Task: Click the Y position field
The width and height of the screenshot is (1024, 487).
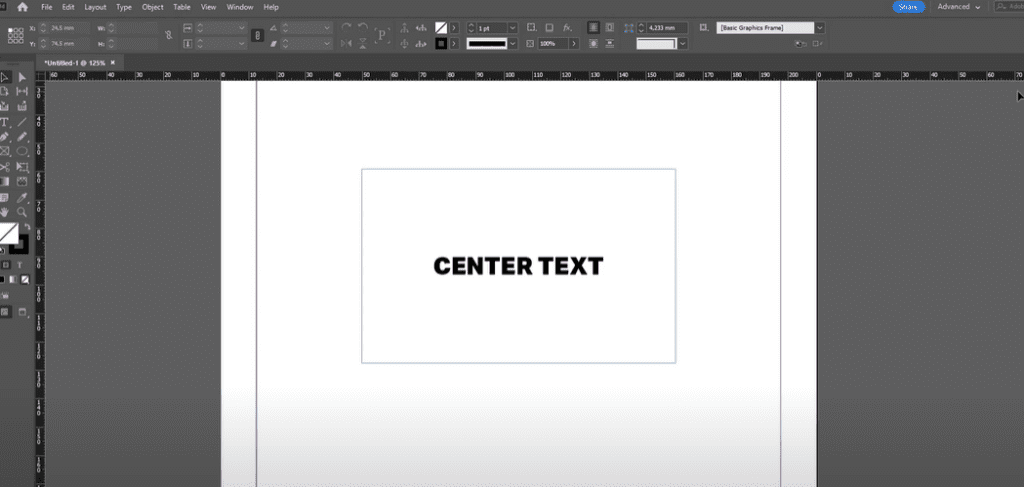Action: coord(68,43)
